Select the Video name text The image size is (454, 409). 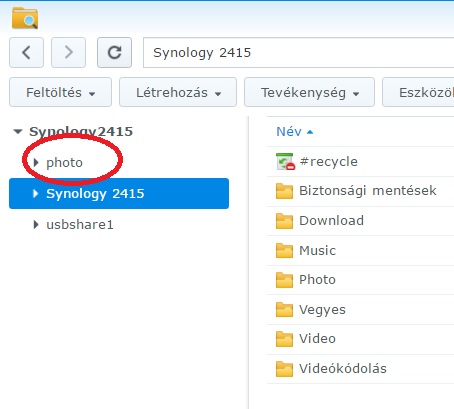317,339
